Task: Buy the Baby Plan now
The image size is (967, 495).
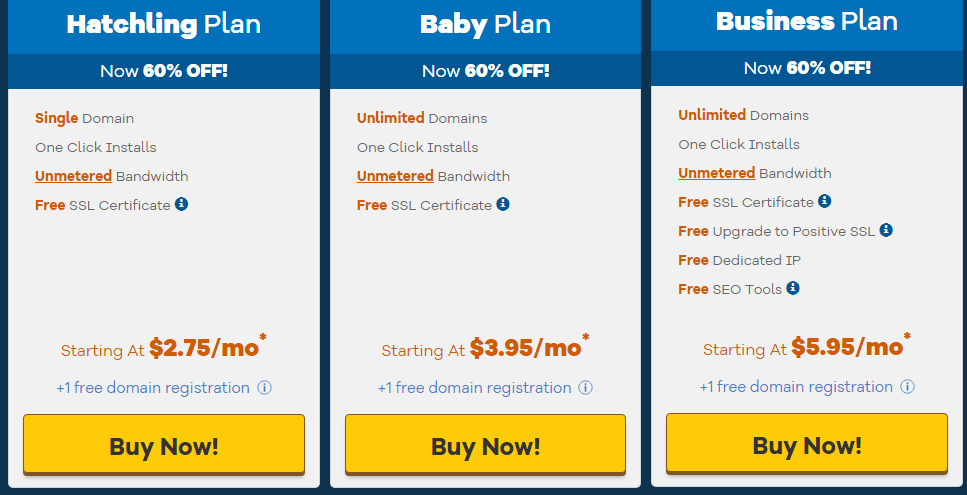Action: 485,444
